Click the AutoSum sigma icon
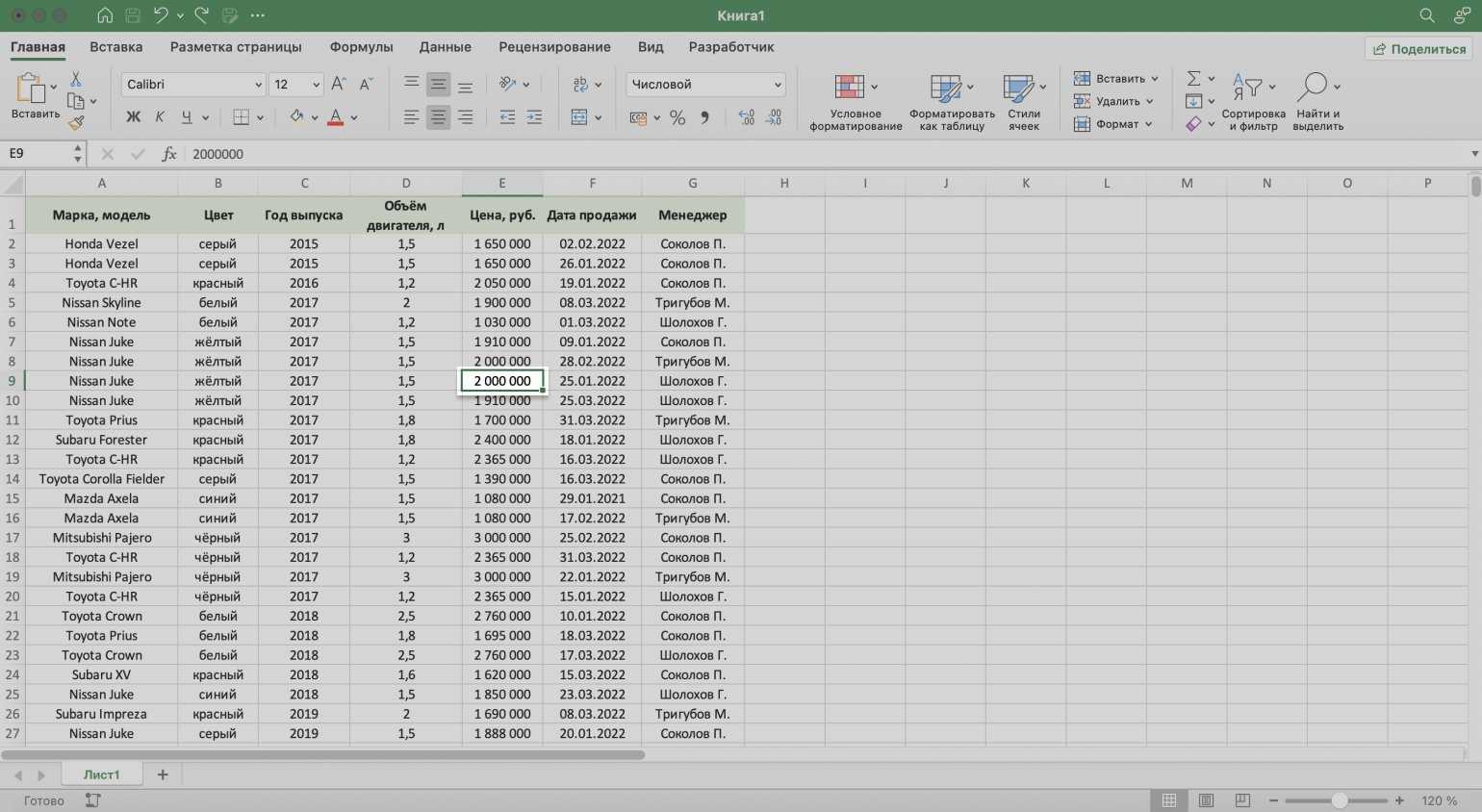The width and height of the screenshot is (1482, 812). tap(1193, 79)
